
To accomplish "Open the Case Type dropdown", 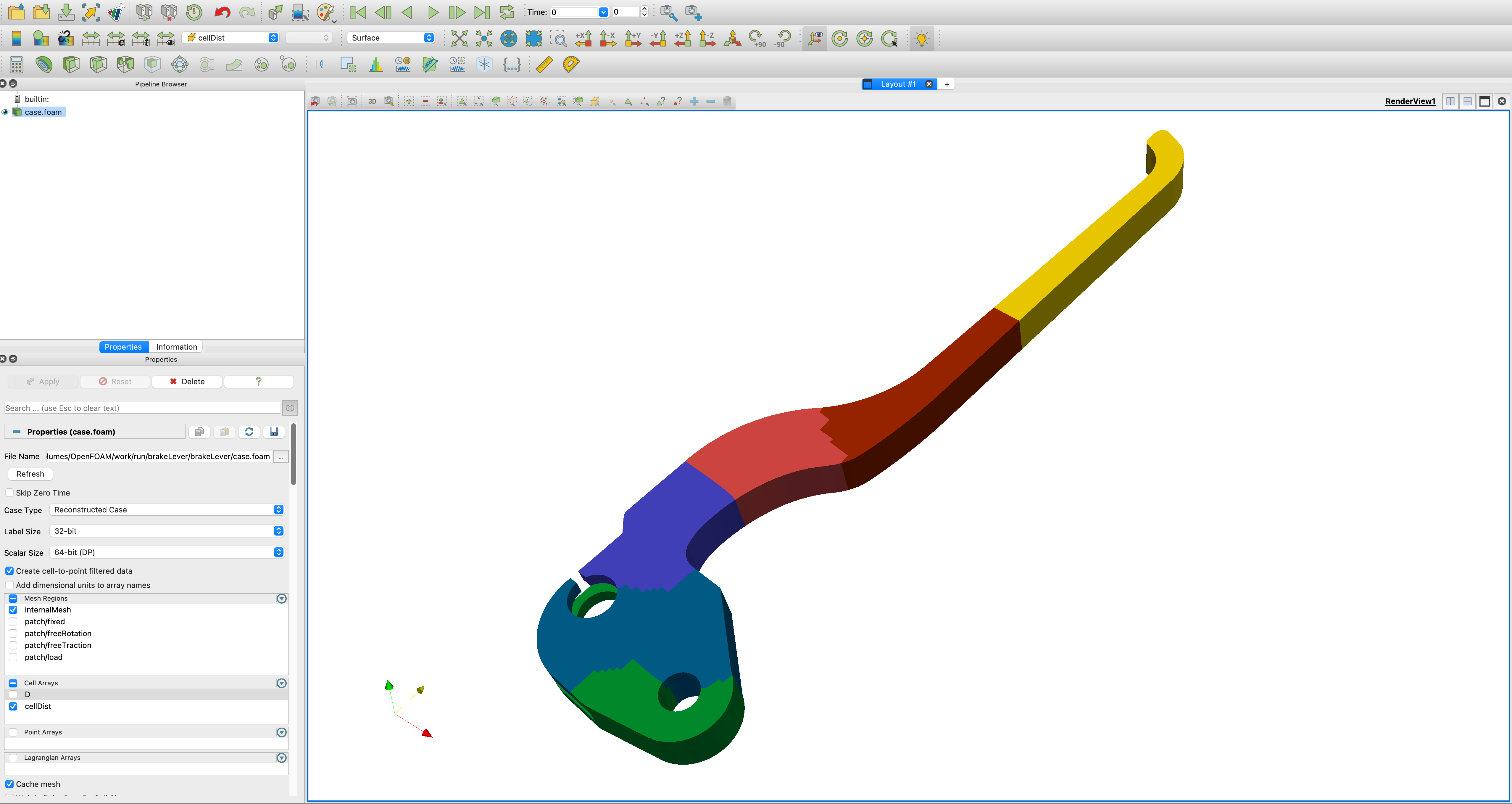I will (x=167, y=510).
